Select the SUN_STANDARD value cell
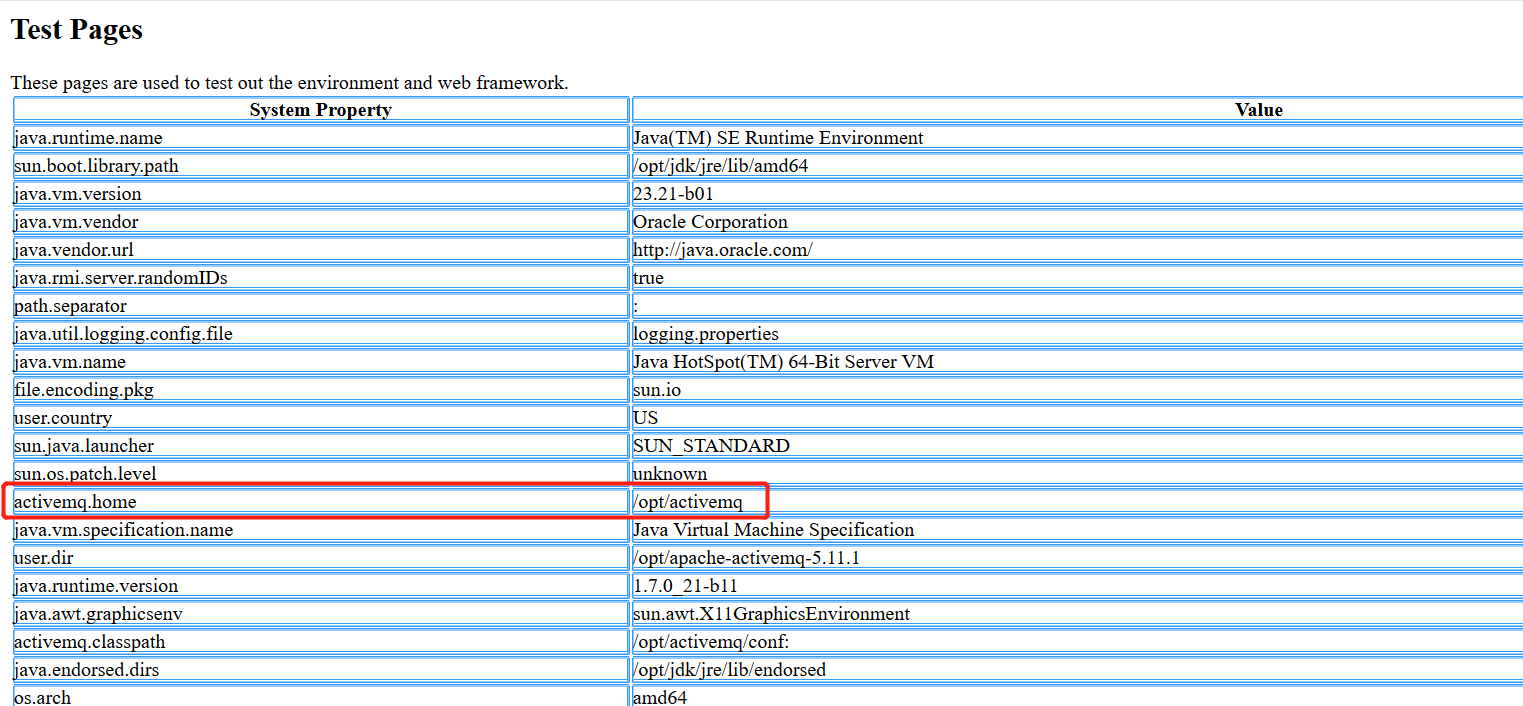 coord(712,445)
